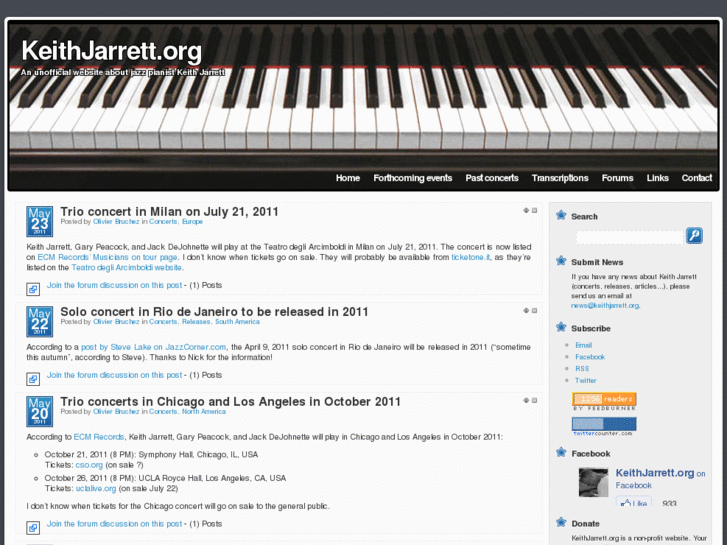Click the May 23 date badge
This screenshot has width=727, height=545.
coord(39,221)
